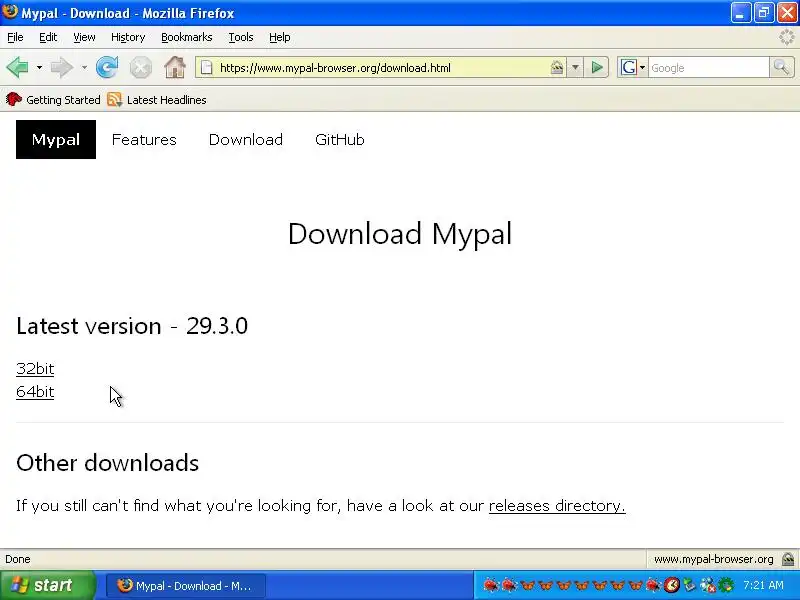Image resolution: width=800 pixels, height=600 pixels.
Task: Open the Latest Headlines RSS feed icon
Action: click(114, 99)
